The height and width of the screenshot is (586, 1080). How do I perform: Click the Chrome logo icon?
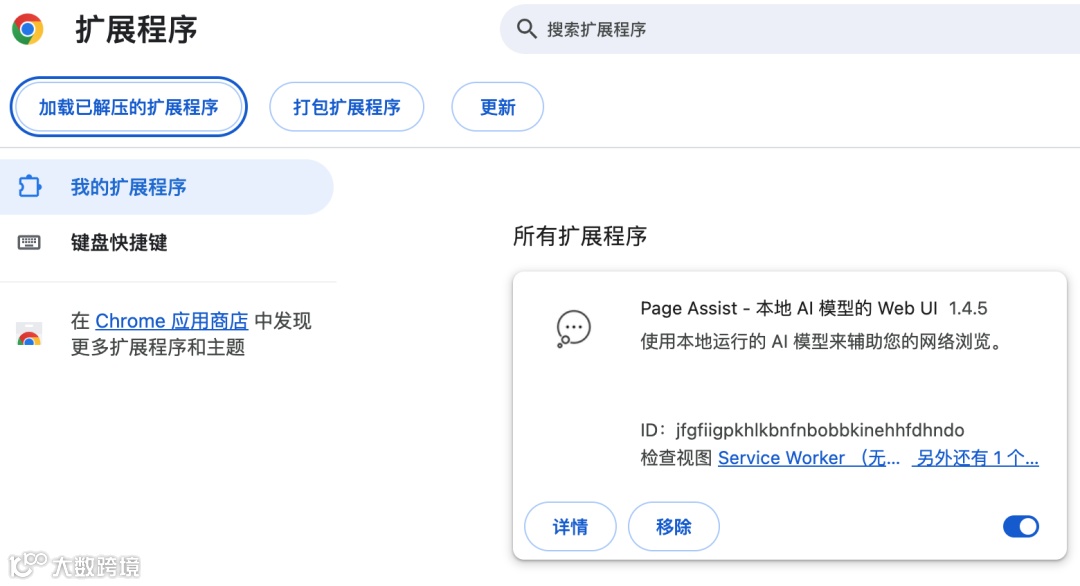[x=28, y=29]
